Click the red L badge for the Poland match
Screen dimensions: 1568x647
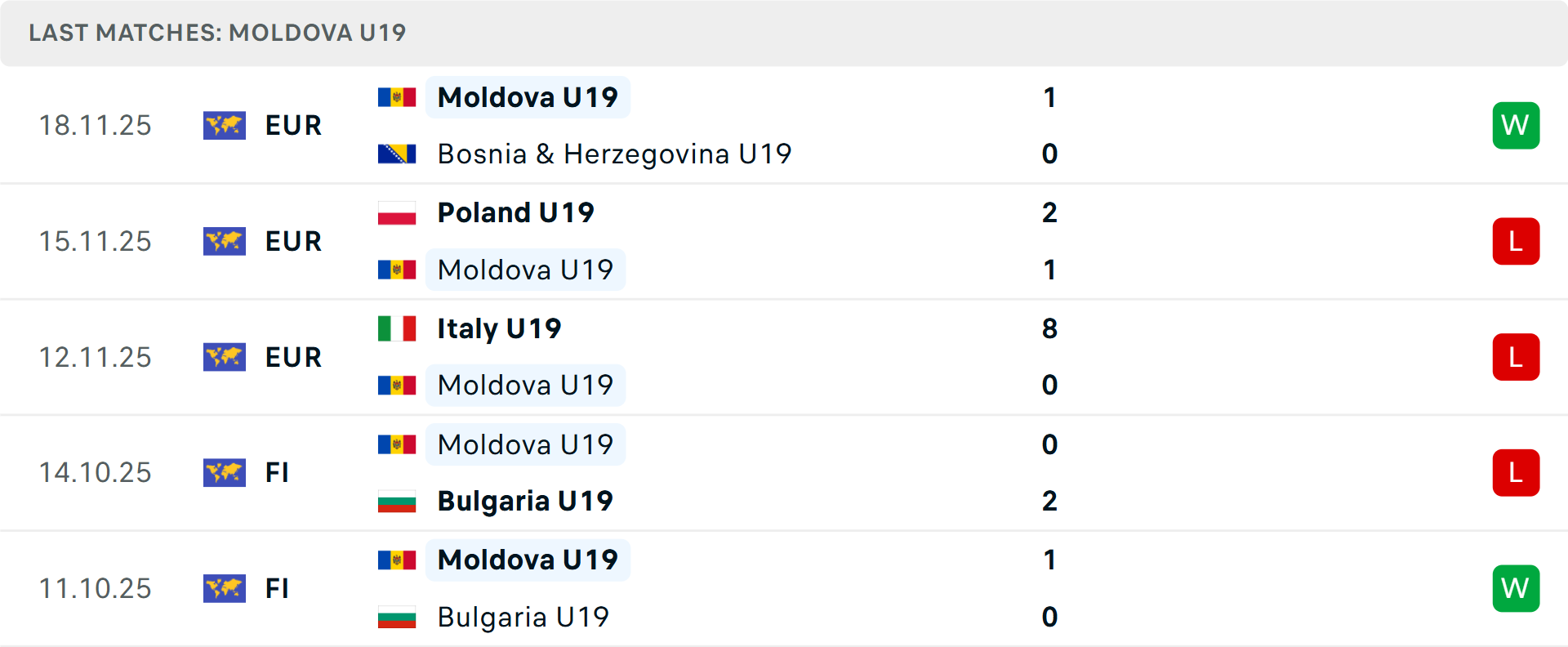[x=1516, y=241]
